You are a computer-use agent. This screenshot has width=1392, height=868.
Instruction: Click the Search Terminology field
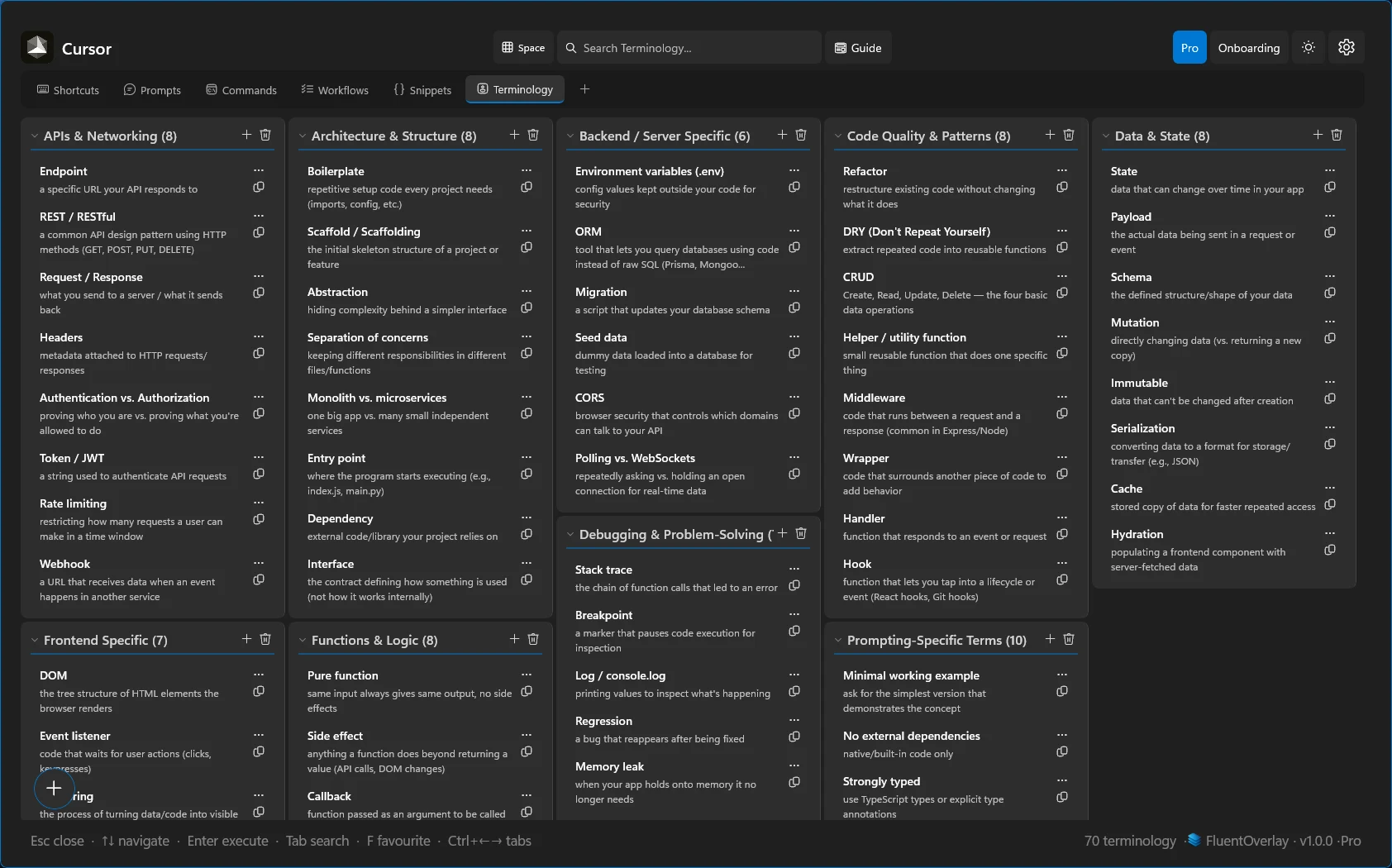[x=689, y=47]
